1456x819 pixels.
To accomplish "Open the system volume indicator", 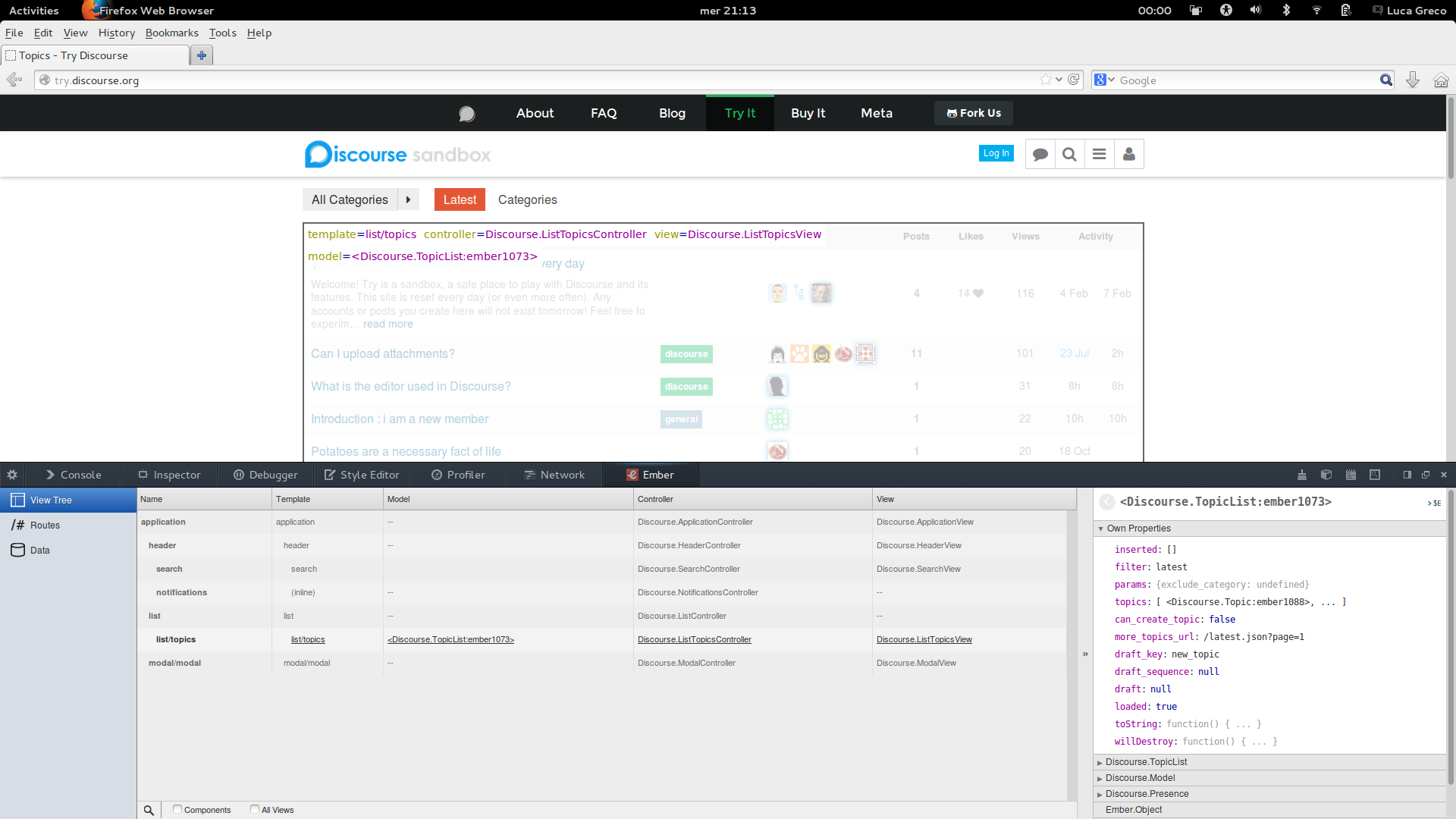I will click(x=1256, y=10).
